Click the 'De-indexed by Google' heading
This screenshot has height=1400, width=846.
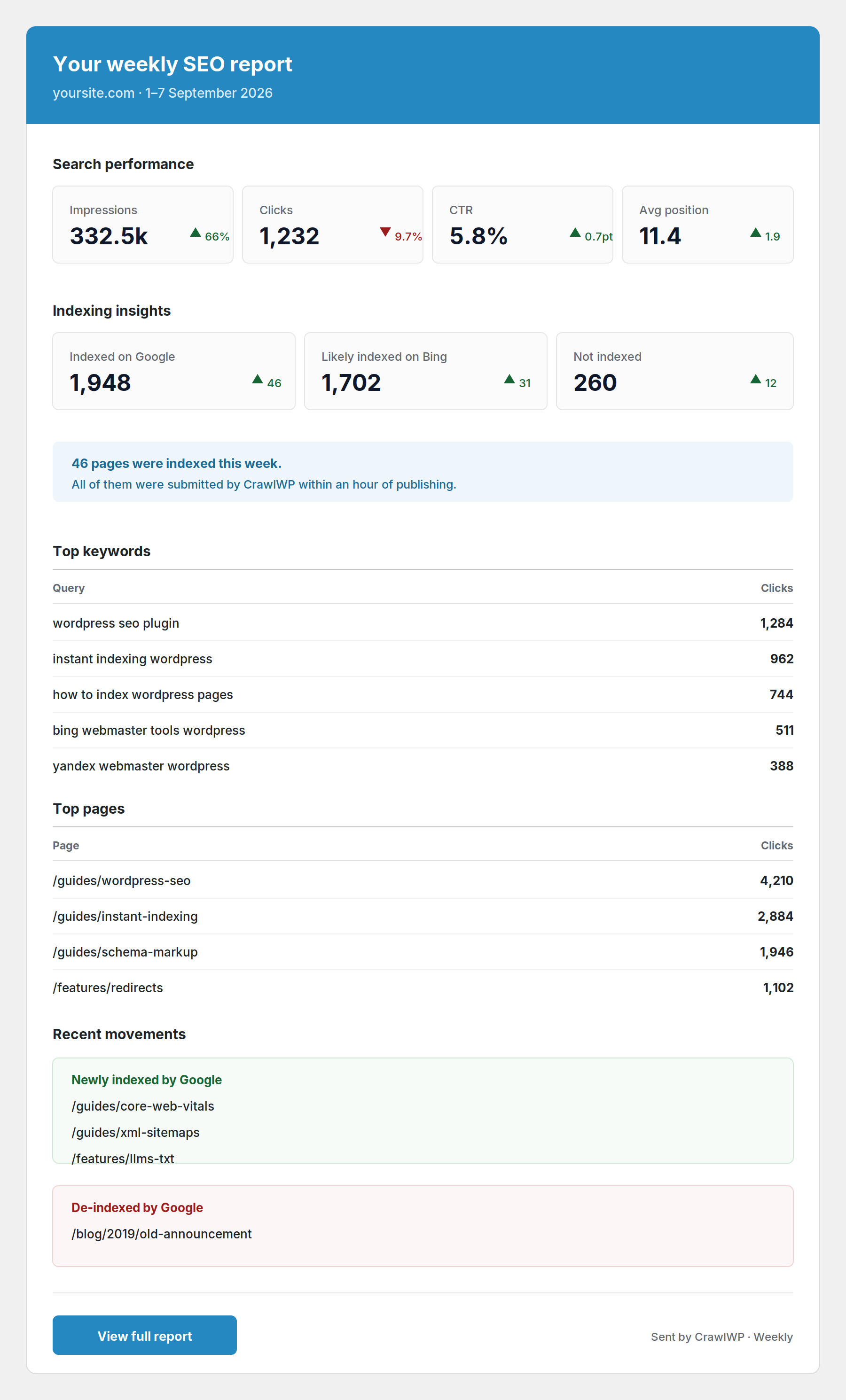point(137,1208)
